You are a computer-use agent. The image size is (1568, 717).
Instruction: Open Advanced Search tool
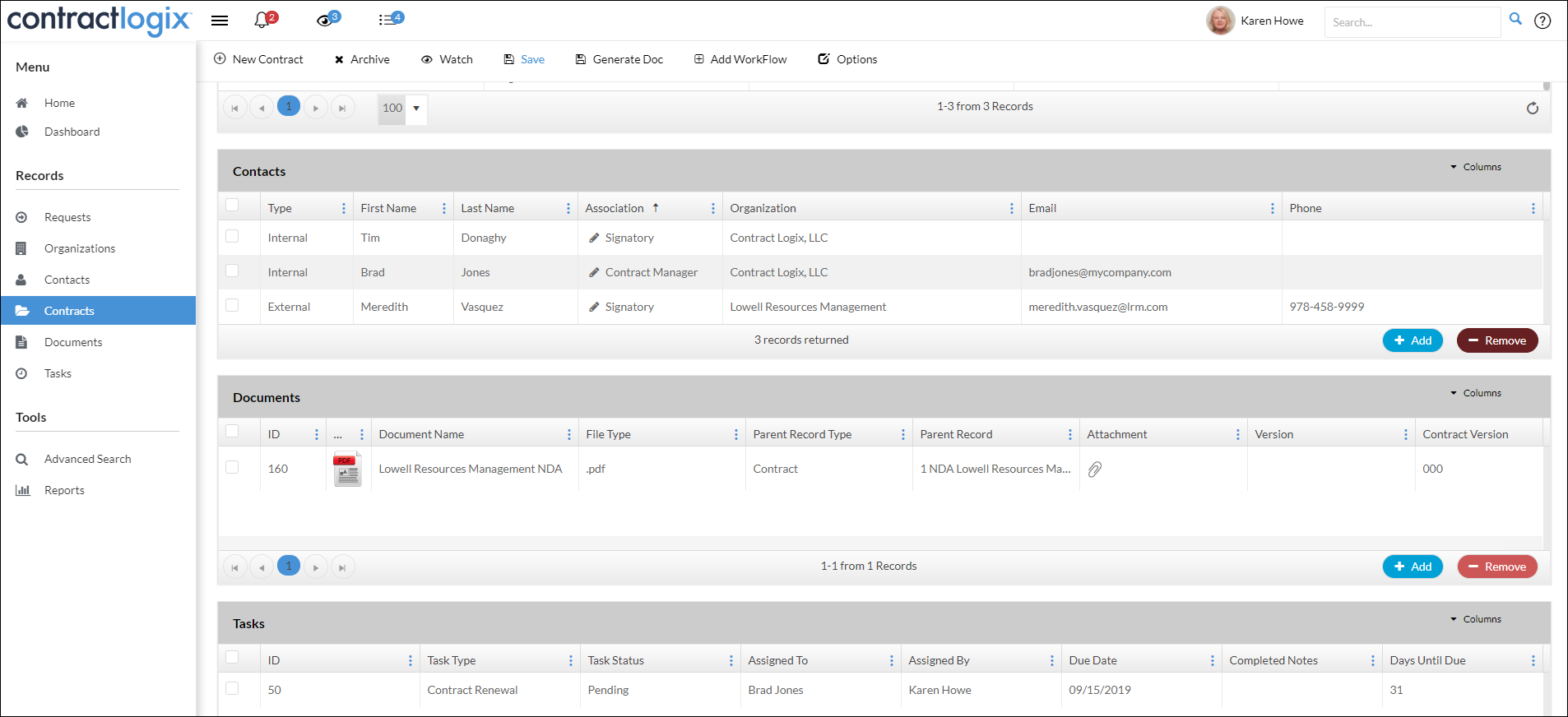87,459
